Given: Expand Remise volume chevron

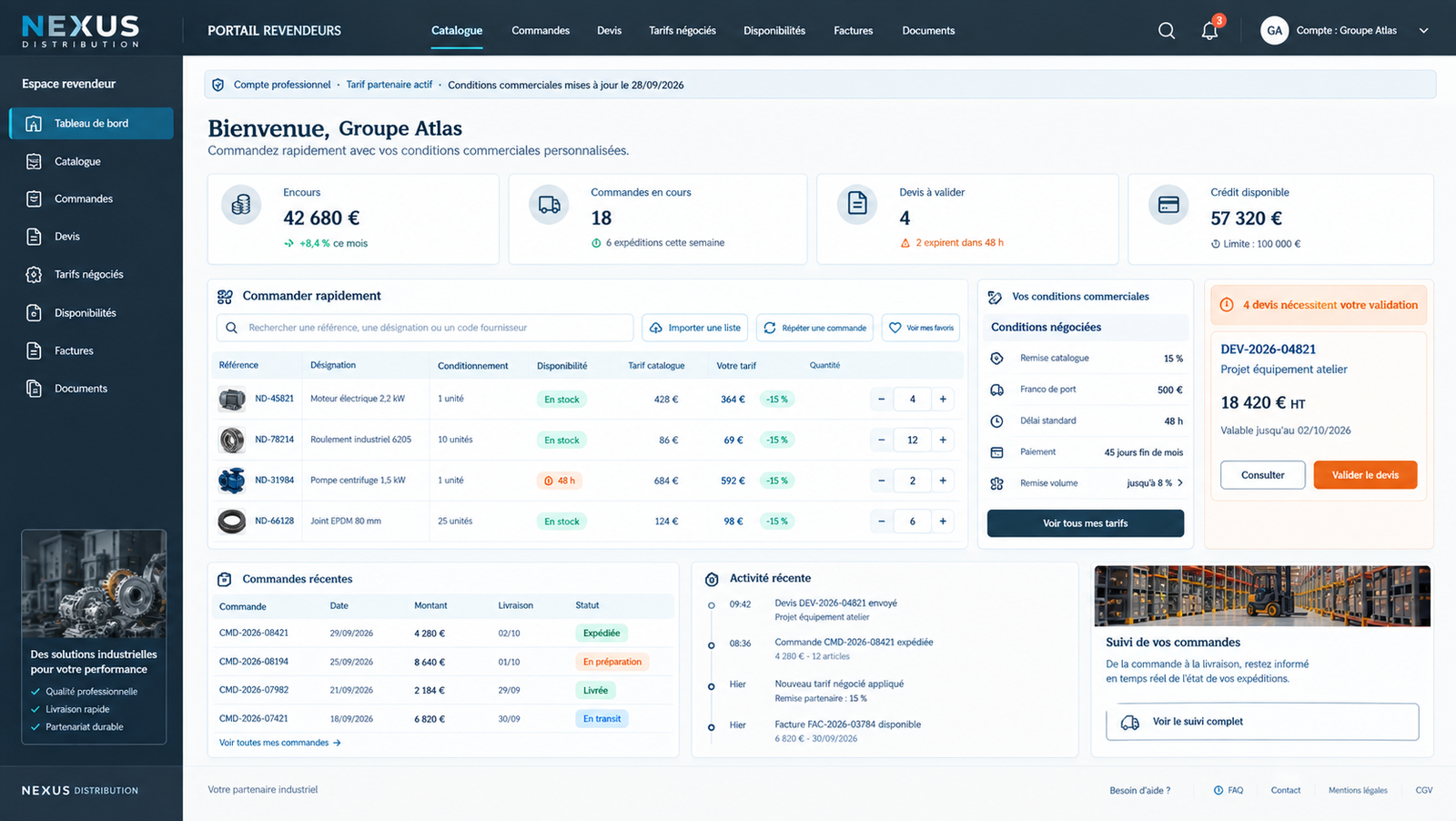Looking at the screenshot, I should [1180, 483].
